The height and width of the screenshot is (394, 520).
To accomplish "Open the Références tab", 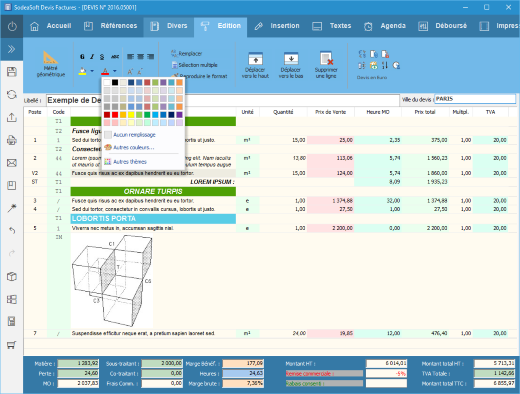I will click(110, 26).
